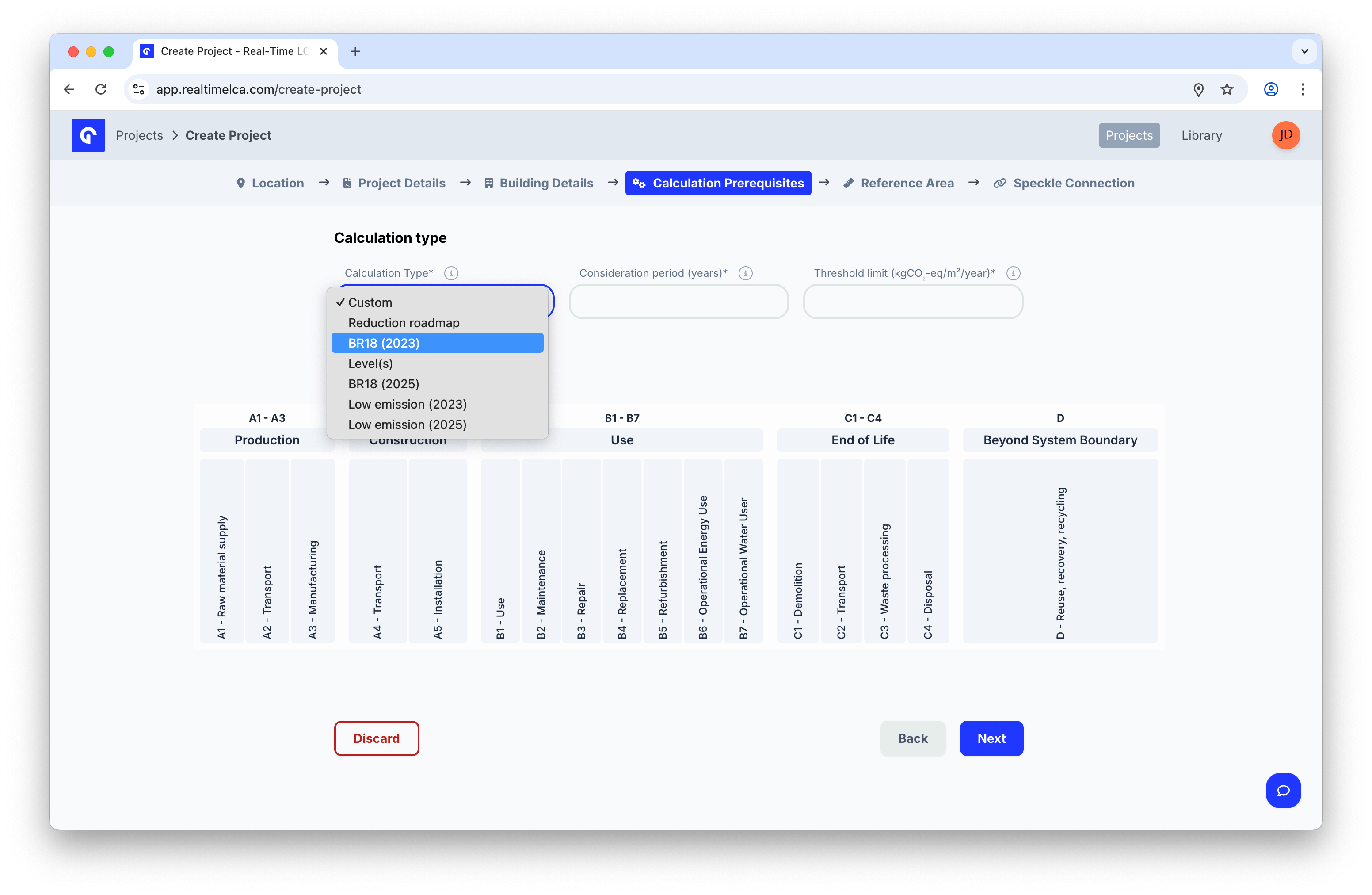Toggle B1 - Use stage
Image resolution: width=1372 pixels, height=895 pixels.
click(500, 551)
